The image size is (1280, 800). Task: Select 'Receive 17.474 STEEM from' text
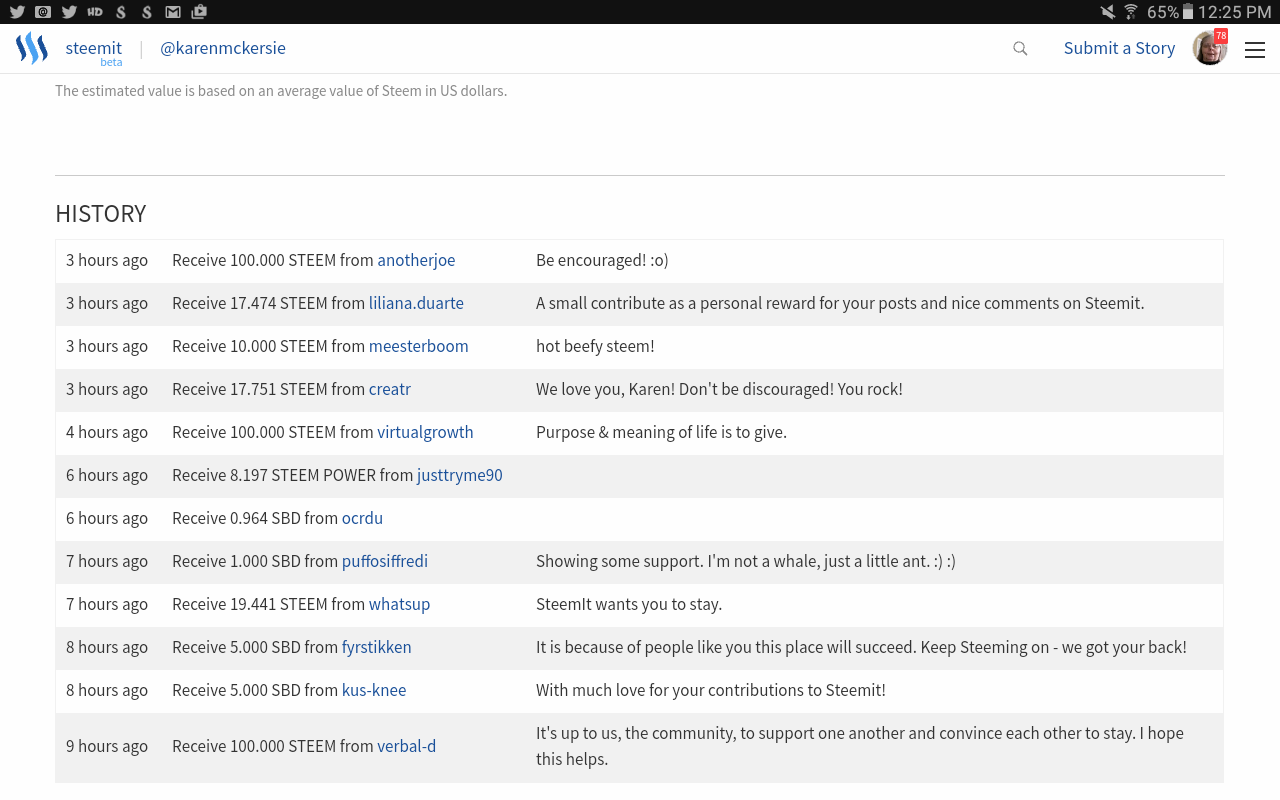click(x=268, y=303)
